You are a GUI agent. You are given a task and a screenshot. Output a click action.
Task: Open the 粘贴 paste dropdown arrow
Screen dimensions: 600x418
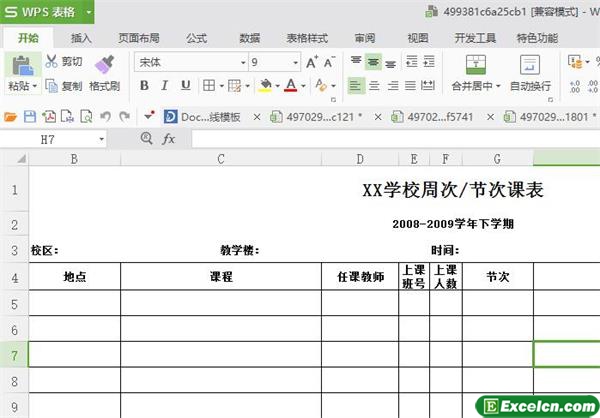pos(34,87)
